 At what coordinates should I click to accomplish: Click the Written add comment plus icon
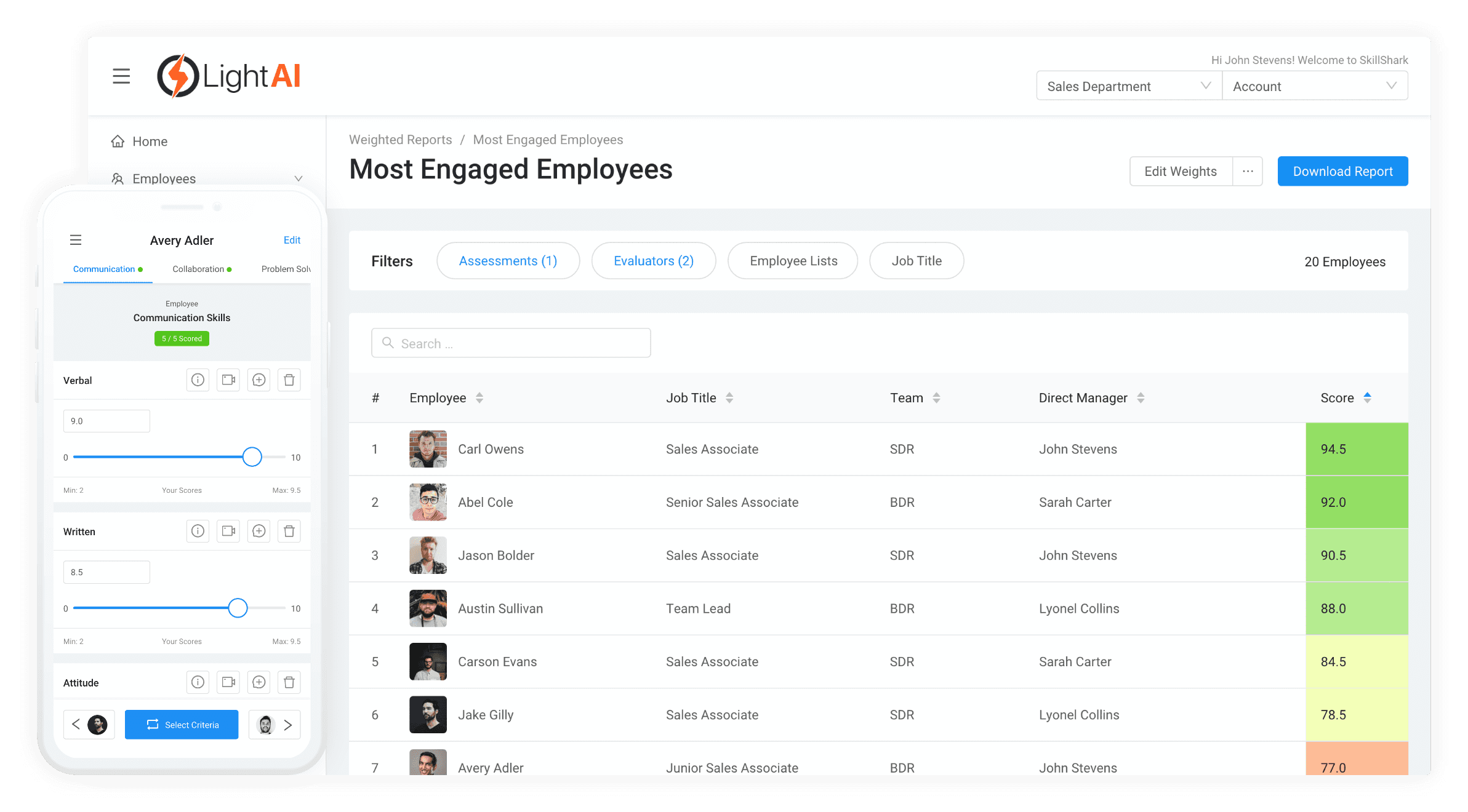pos(259,531)
